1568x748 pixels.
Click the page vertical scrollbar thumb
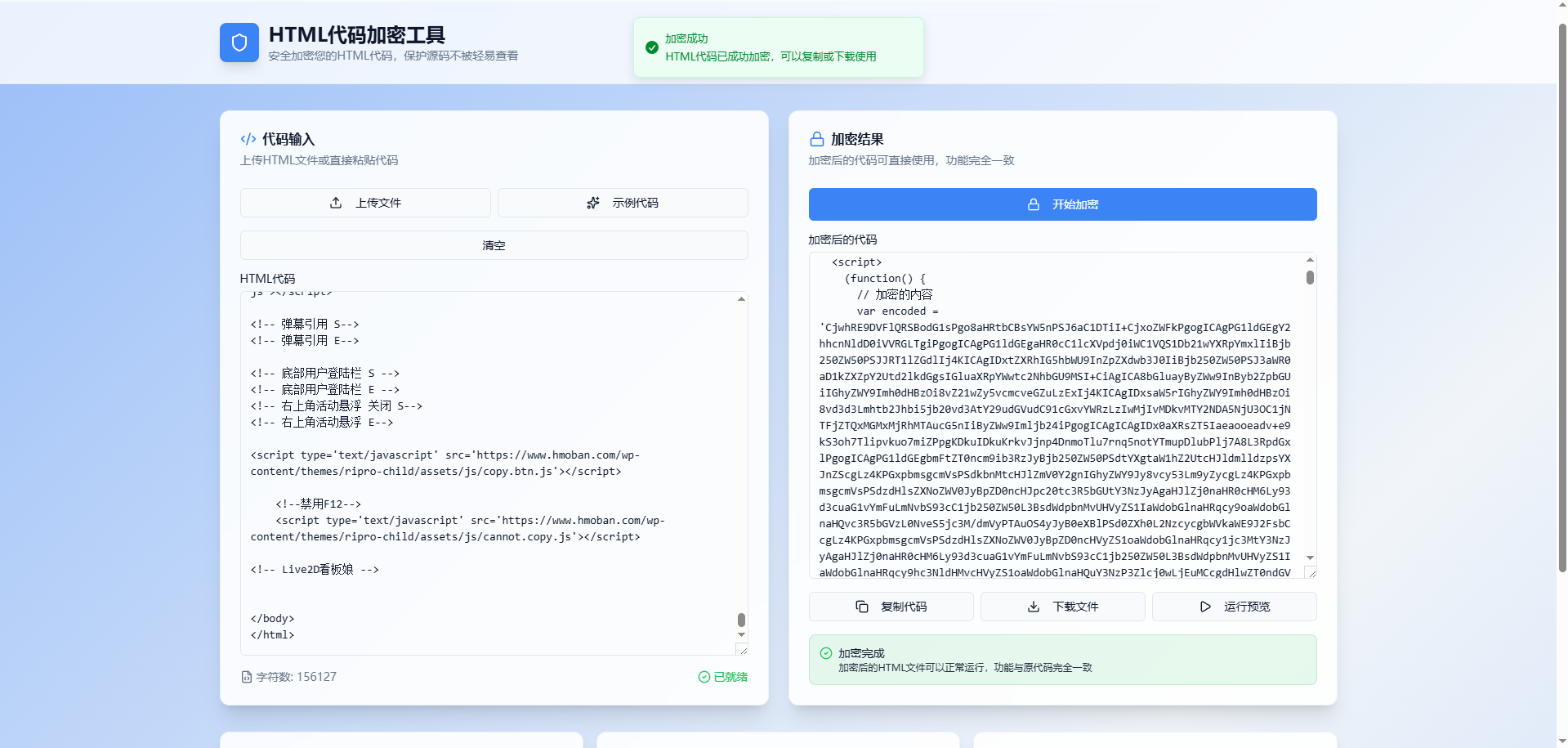pos(1562,298)
